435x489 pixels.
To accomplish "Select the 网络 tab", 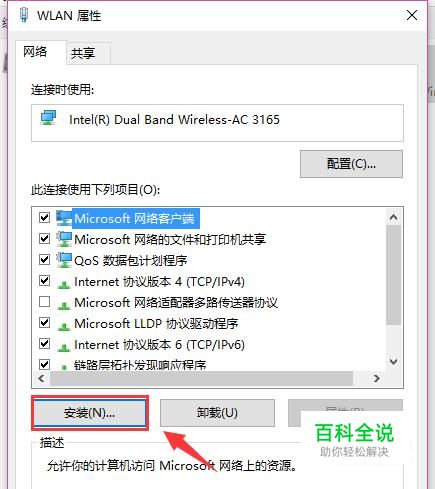I will pos(35,52).
